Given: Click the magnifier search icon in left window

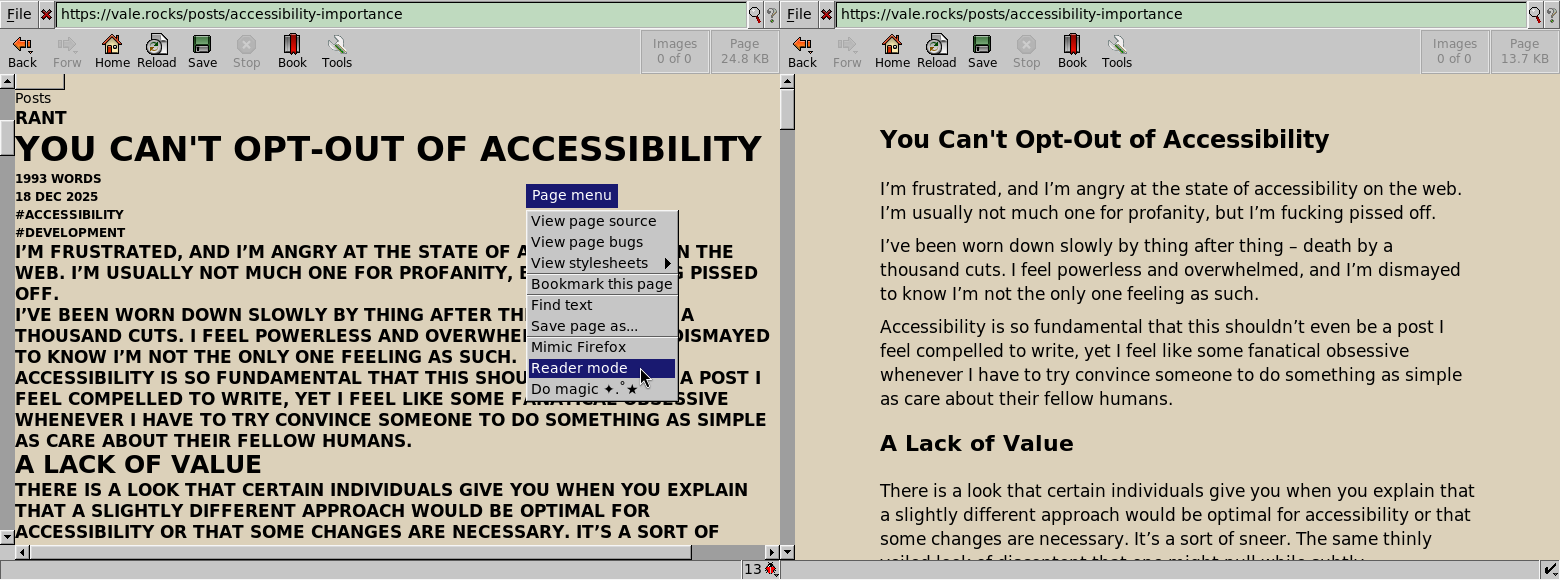Looking at the screenshot, I should pyautogui.click(x=755, y=14).
